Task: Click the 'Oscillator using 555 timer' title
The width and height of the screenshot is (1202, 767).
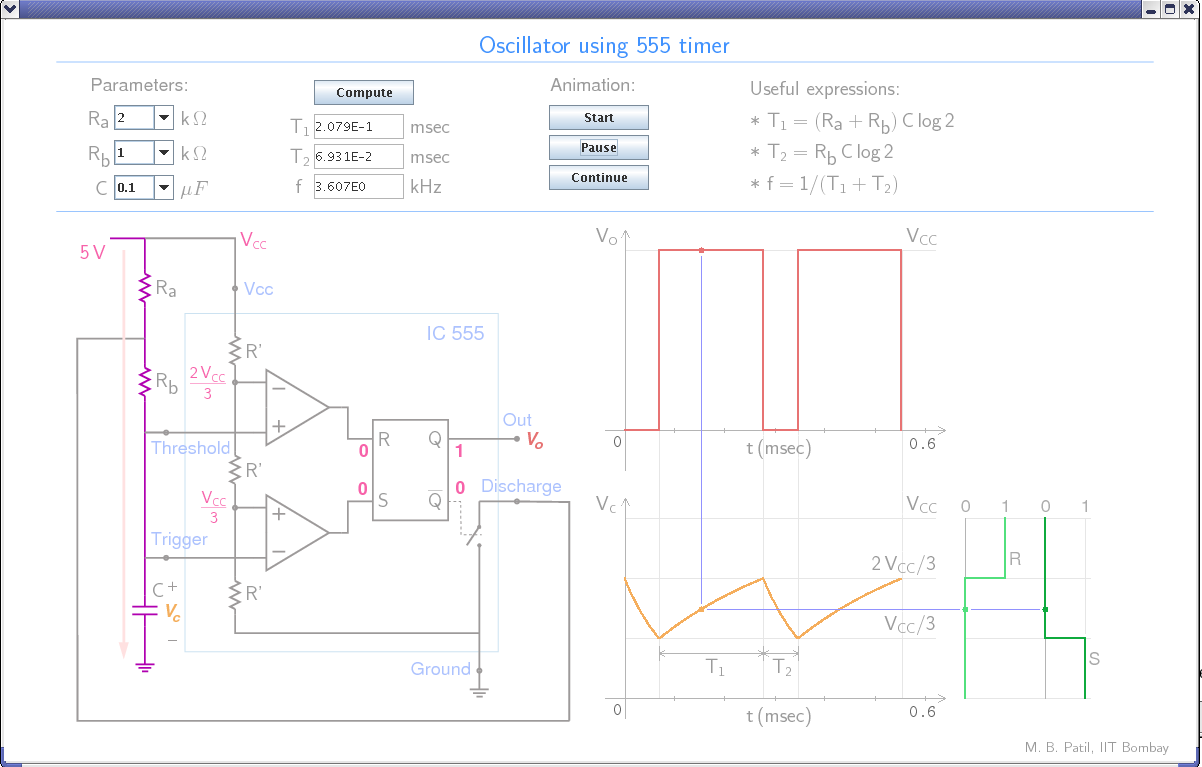Action: [x=604, y=46]
